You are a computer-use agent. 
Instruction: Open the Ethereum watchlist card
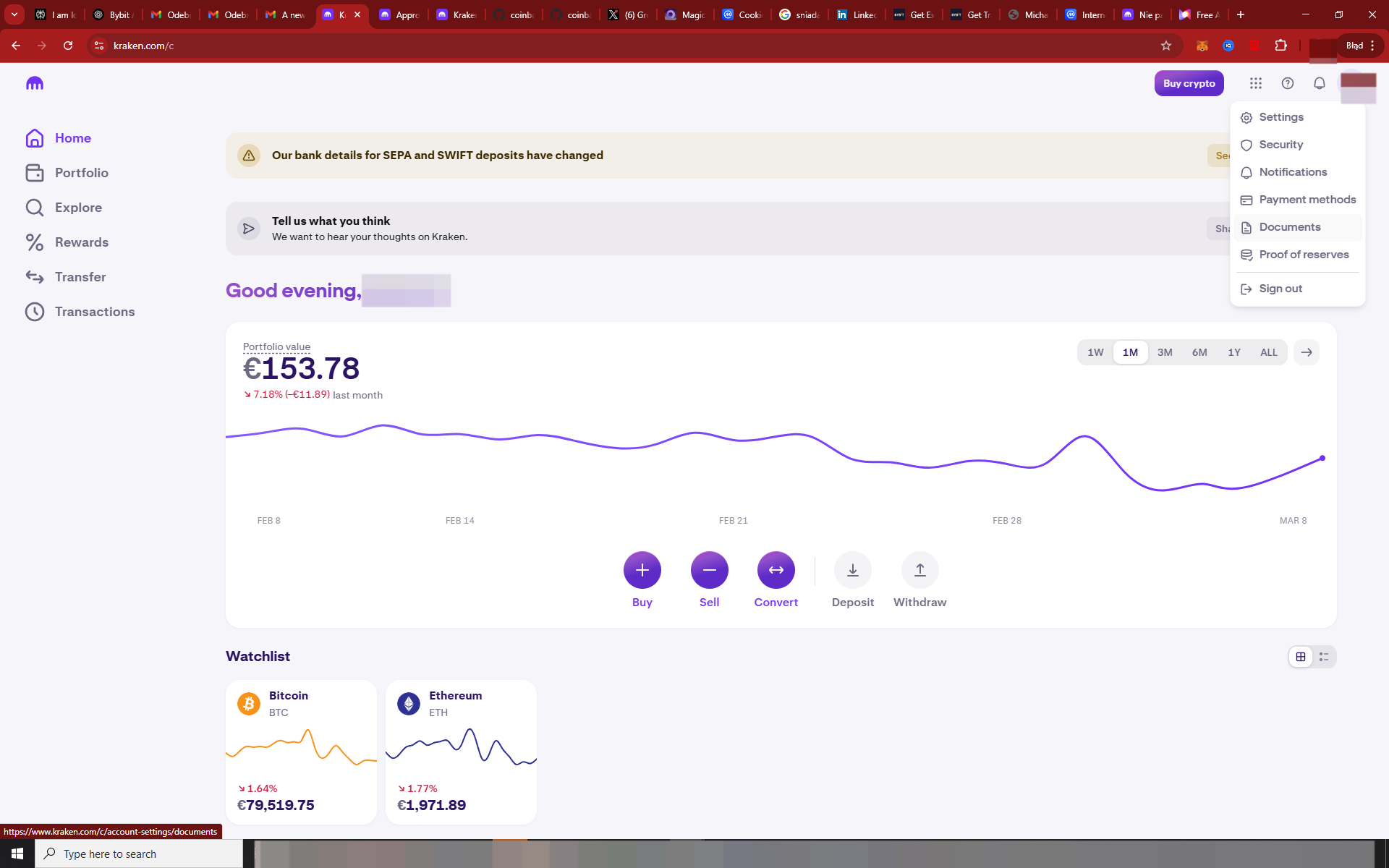point(461,752)
